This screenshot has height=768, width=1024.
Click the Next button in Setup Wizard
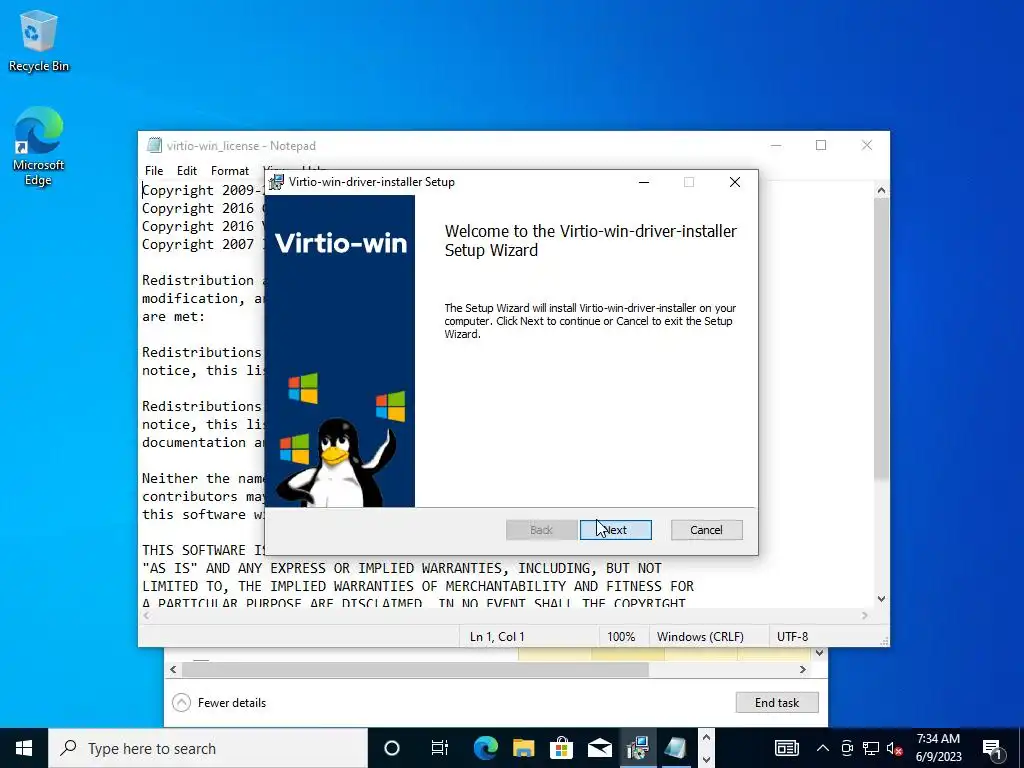point(615,530)
